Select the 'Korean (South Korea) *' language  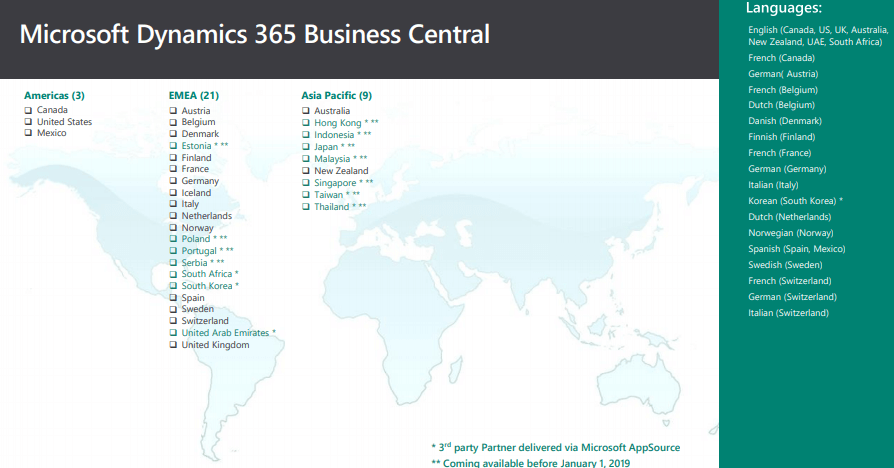[795, 201]
